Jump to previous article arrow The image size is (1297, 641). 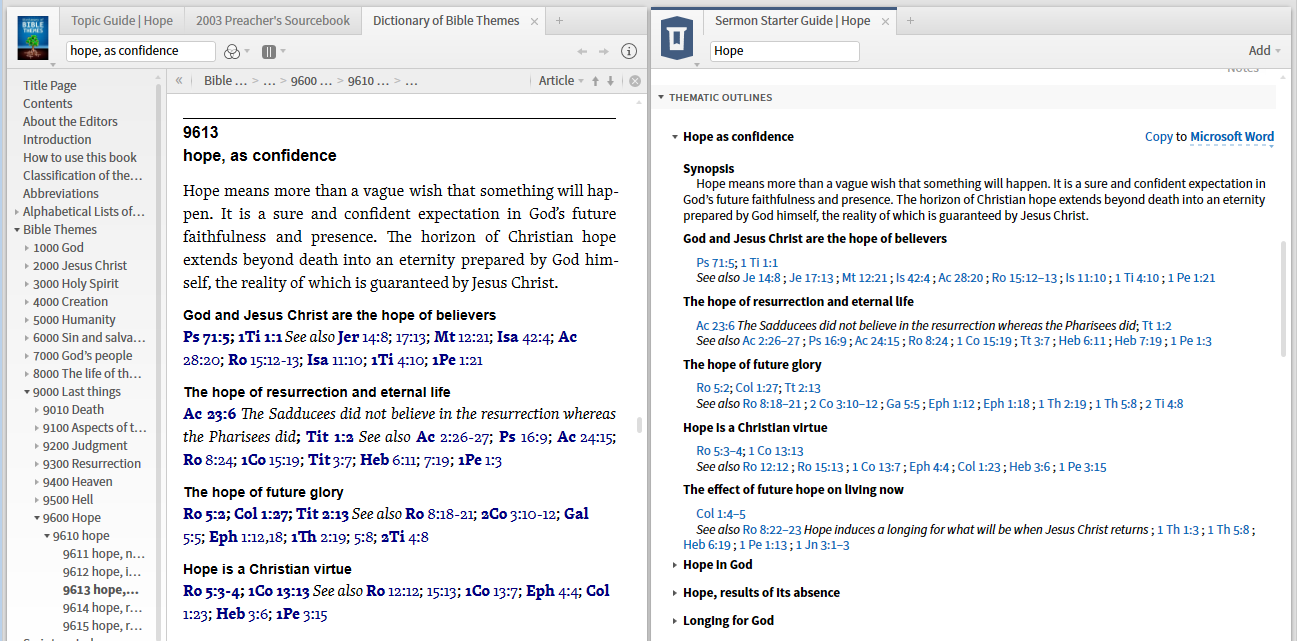coord(596,81)
